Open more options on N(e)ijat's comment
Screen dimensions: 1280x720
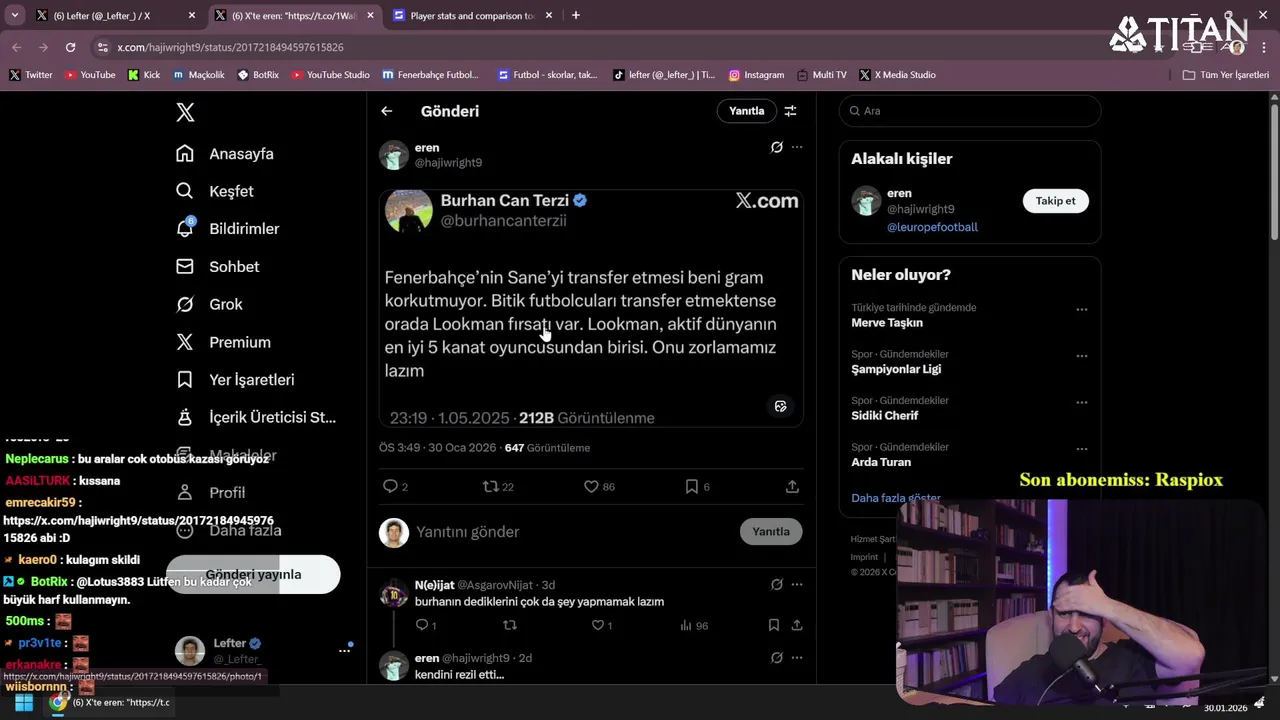click(x=797, y=584)
